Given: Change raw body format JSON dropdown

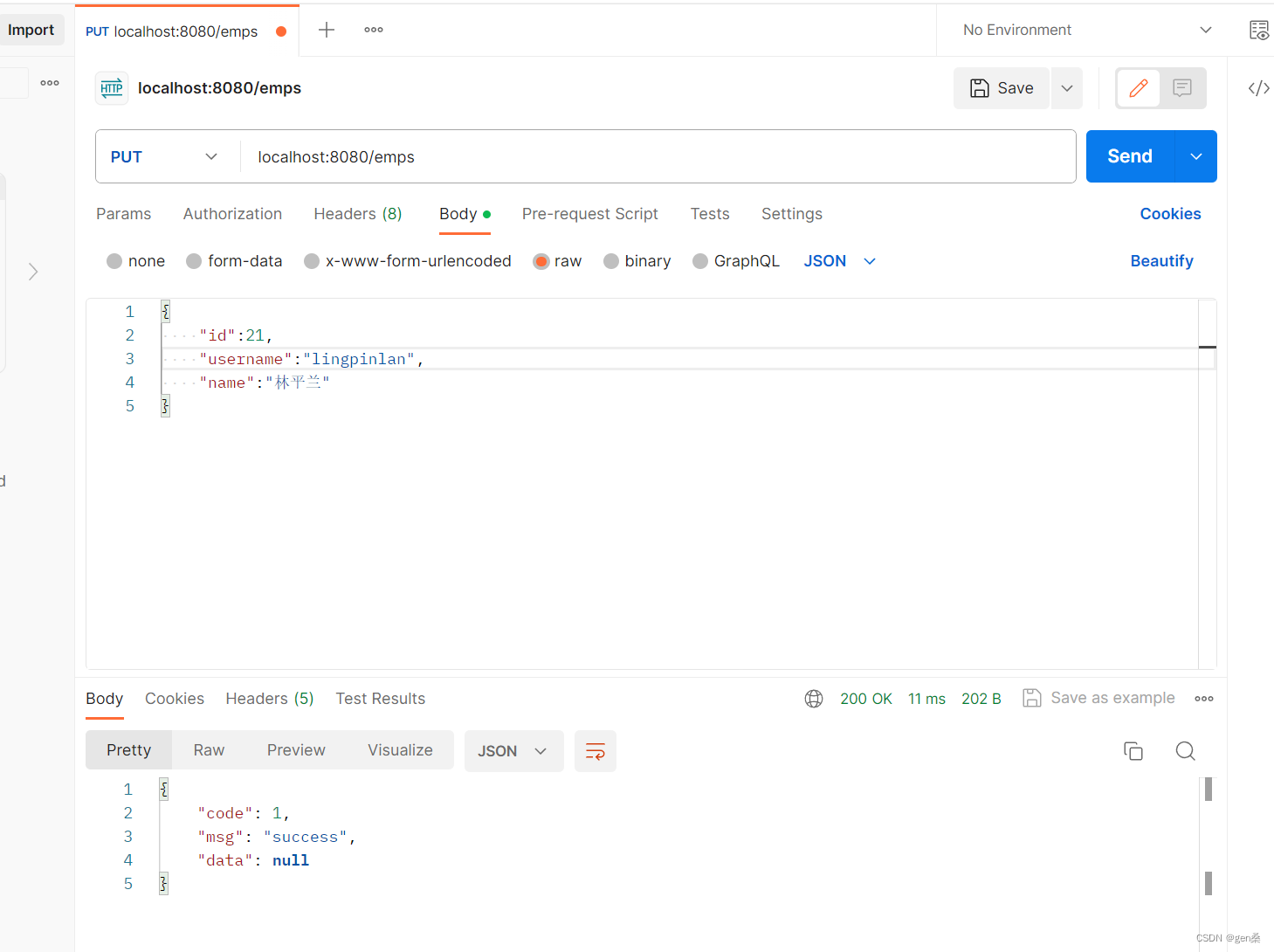Looking at the screenshot, I should (x=839, y=261).
